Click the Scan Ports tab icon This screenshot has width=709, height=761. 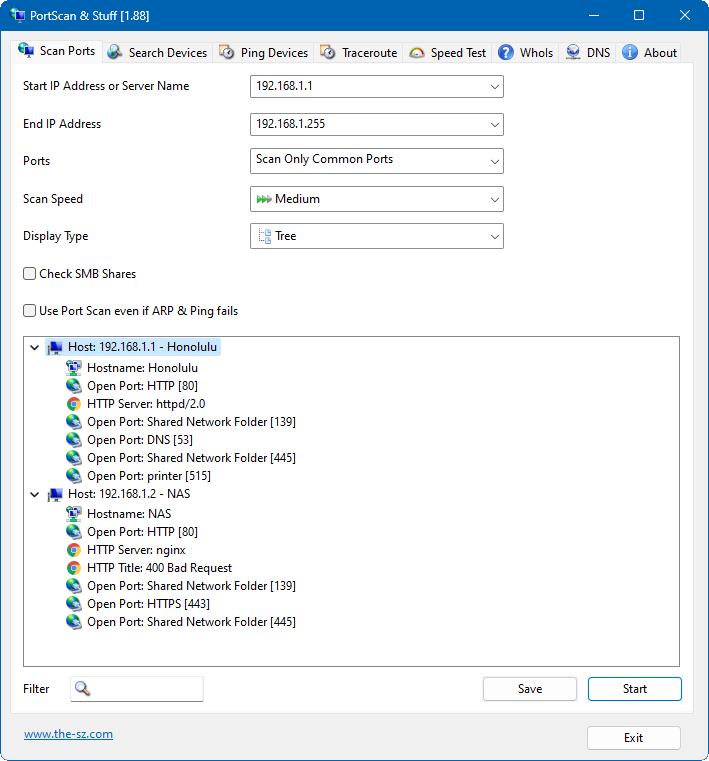[x=26, y=50]
